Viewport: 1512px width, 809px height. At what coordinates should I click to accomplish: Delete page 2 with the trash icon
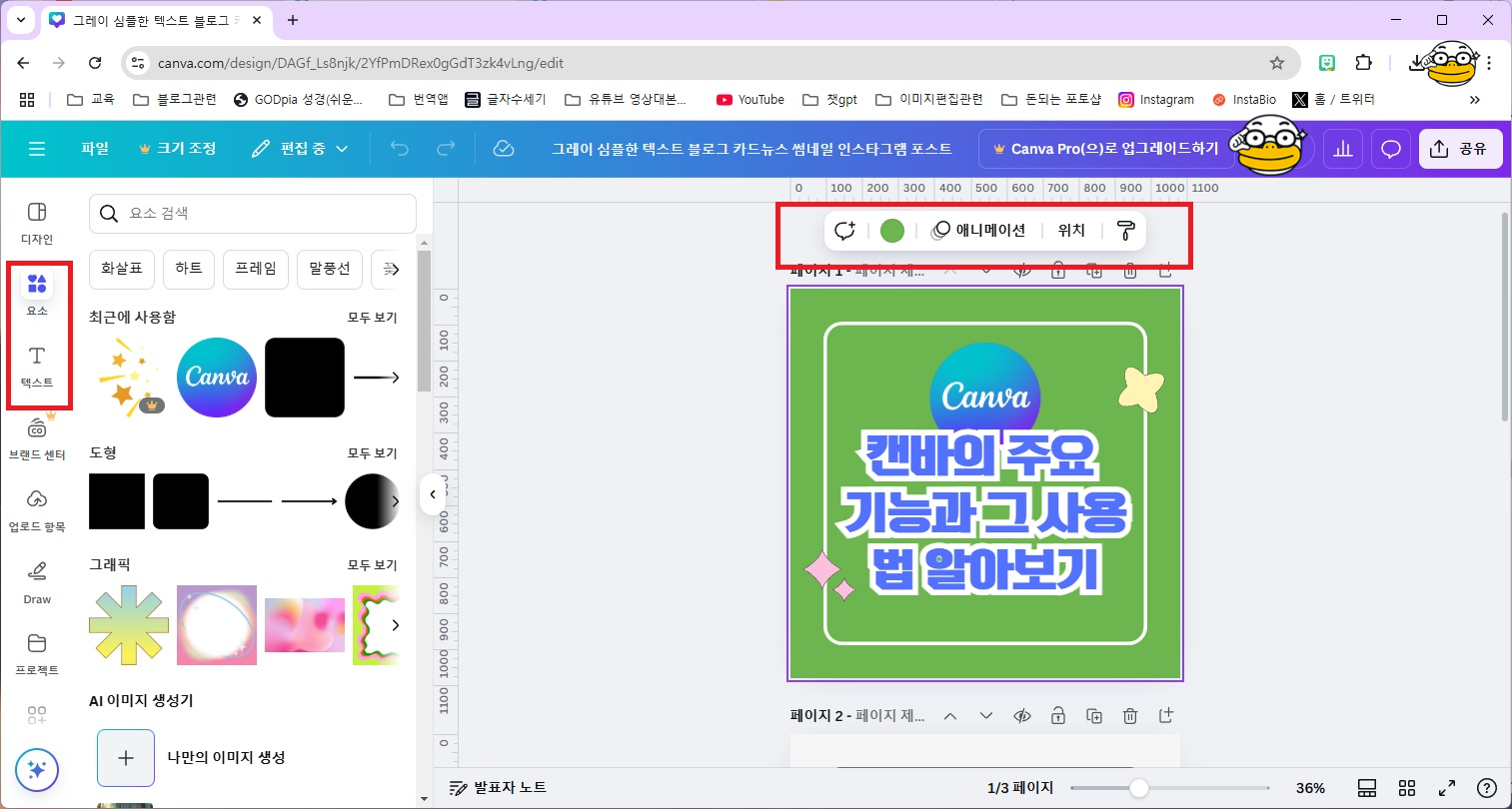[x=1130, y=716]
